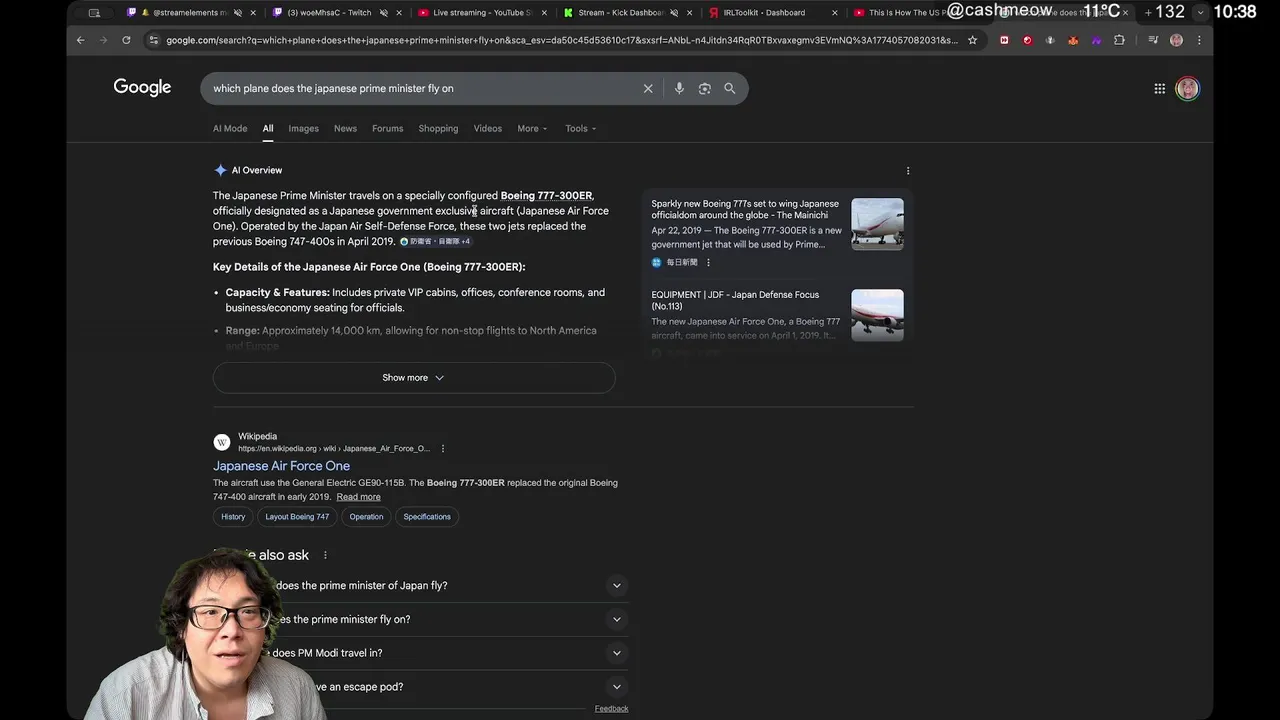This screenshot has height=720, width=1280.
Task: Click the Feedback link
Action: pyautogui.click(x=611, y=708)
